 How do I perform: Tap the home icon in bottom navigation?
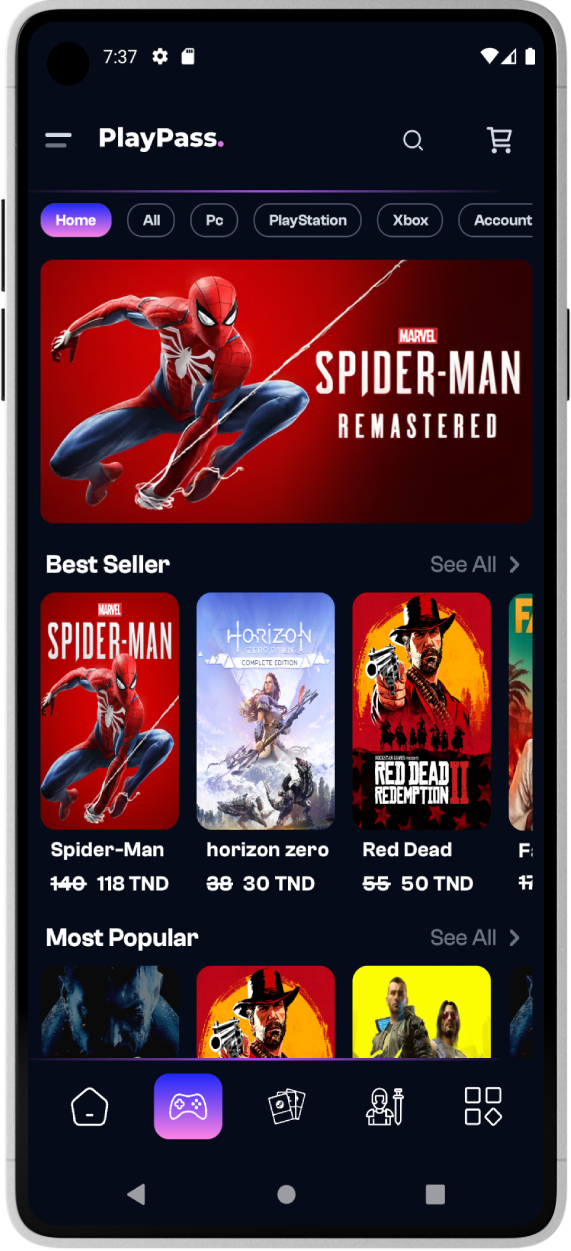click(89, 1107)
